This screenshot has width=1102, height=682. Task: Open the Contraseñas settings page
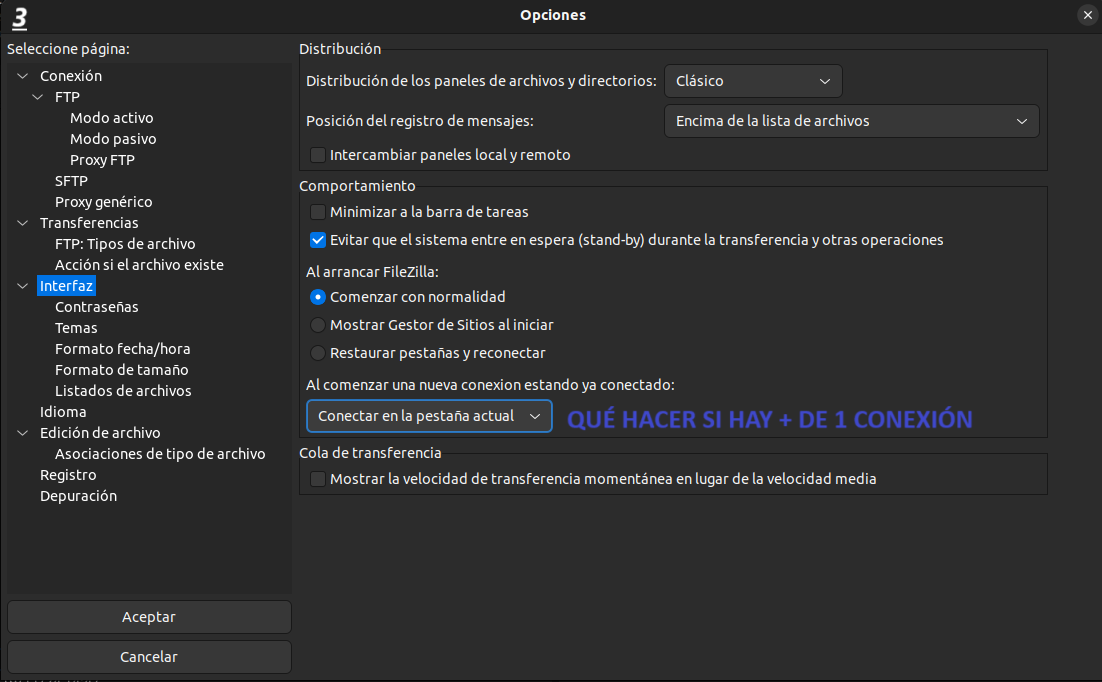pyautogui.click(x=97, y=307)
